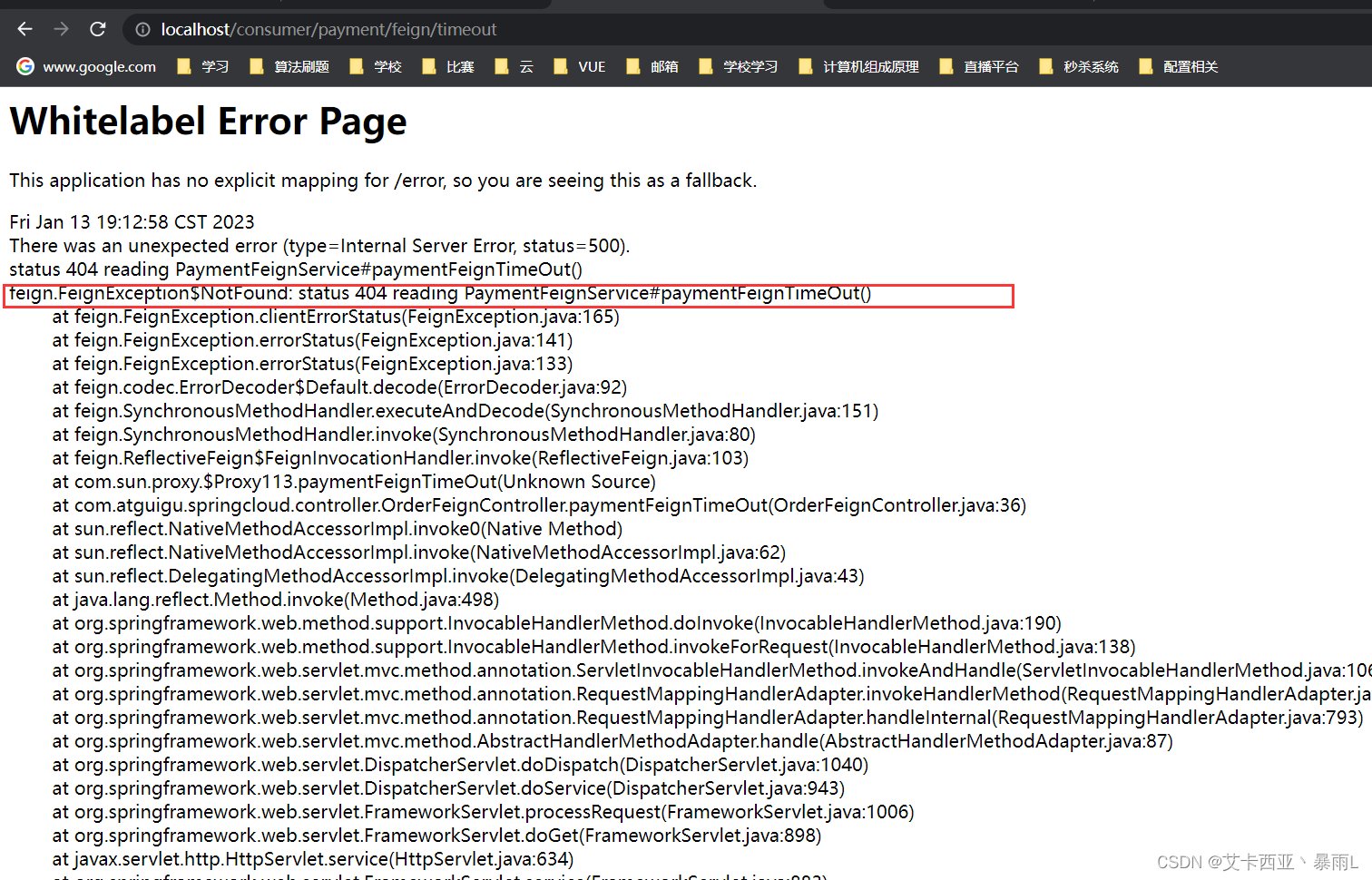Click the SynchronousMethodHandler.executeAndDecode trace line
The image size is (1372, 880).
point(465,411)
